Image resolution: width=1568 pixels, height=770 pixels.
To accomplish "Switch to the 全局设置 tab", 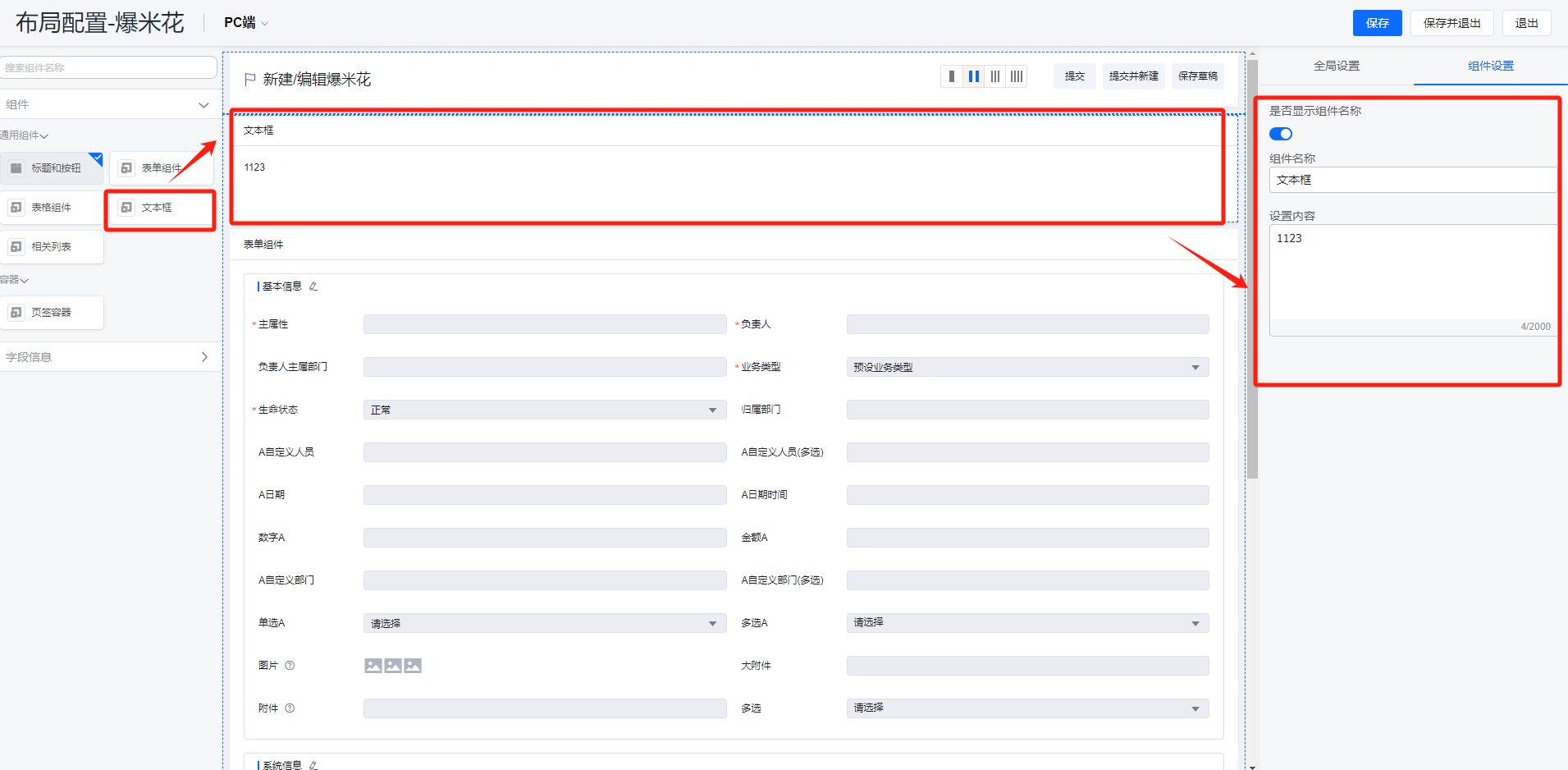I will point(1336,66).
